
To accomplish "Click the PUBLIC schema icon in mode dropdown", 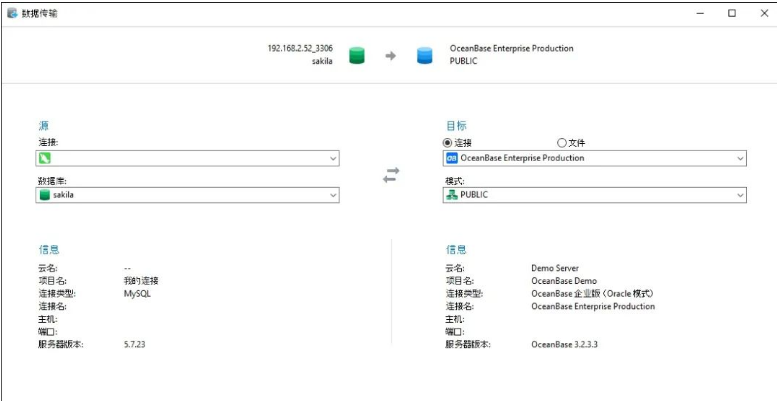I will point(451,195).
